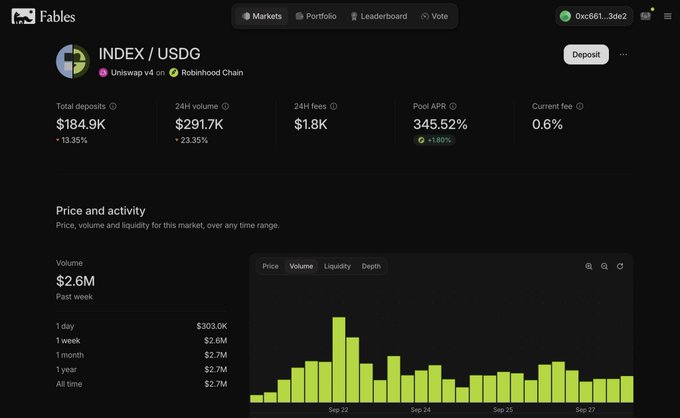The height and width of the screenshot is (418, 680).
Task: Click the Price and activity heading
Action: click(x=101, y=211)
